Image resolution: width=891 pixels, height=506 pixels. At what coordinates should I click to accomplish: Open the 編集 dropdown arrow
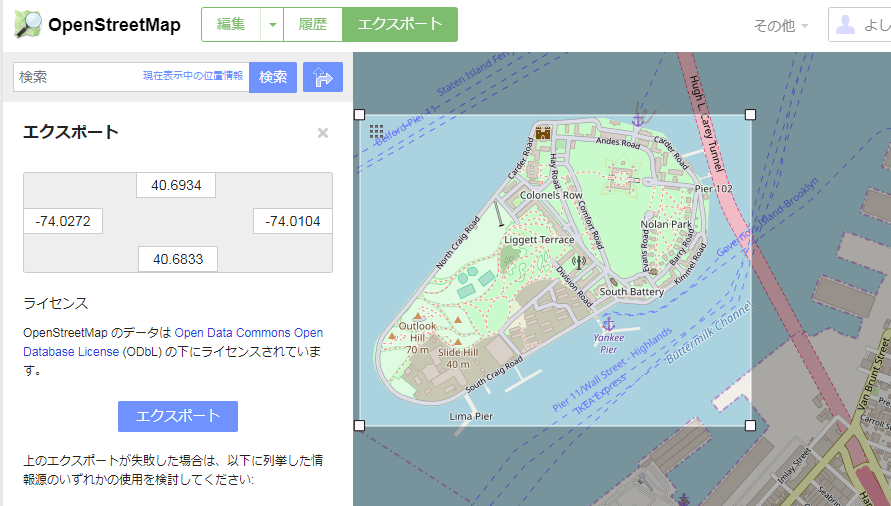272,24
